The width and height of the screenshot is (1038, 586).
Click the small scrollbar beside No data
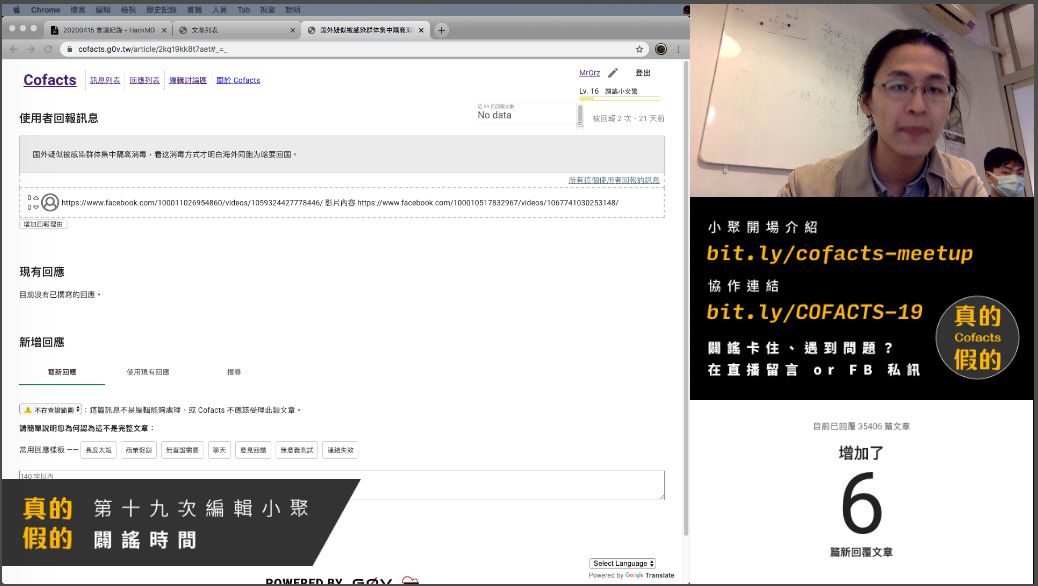(x=581, y=115)
